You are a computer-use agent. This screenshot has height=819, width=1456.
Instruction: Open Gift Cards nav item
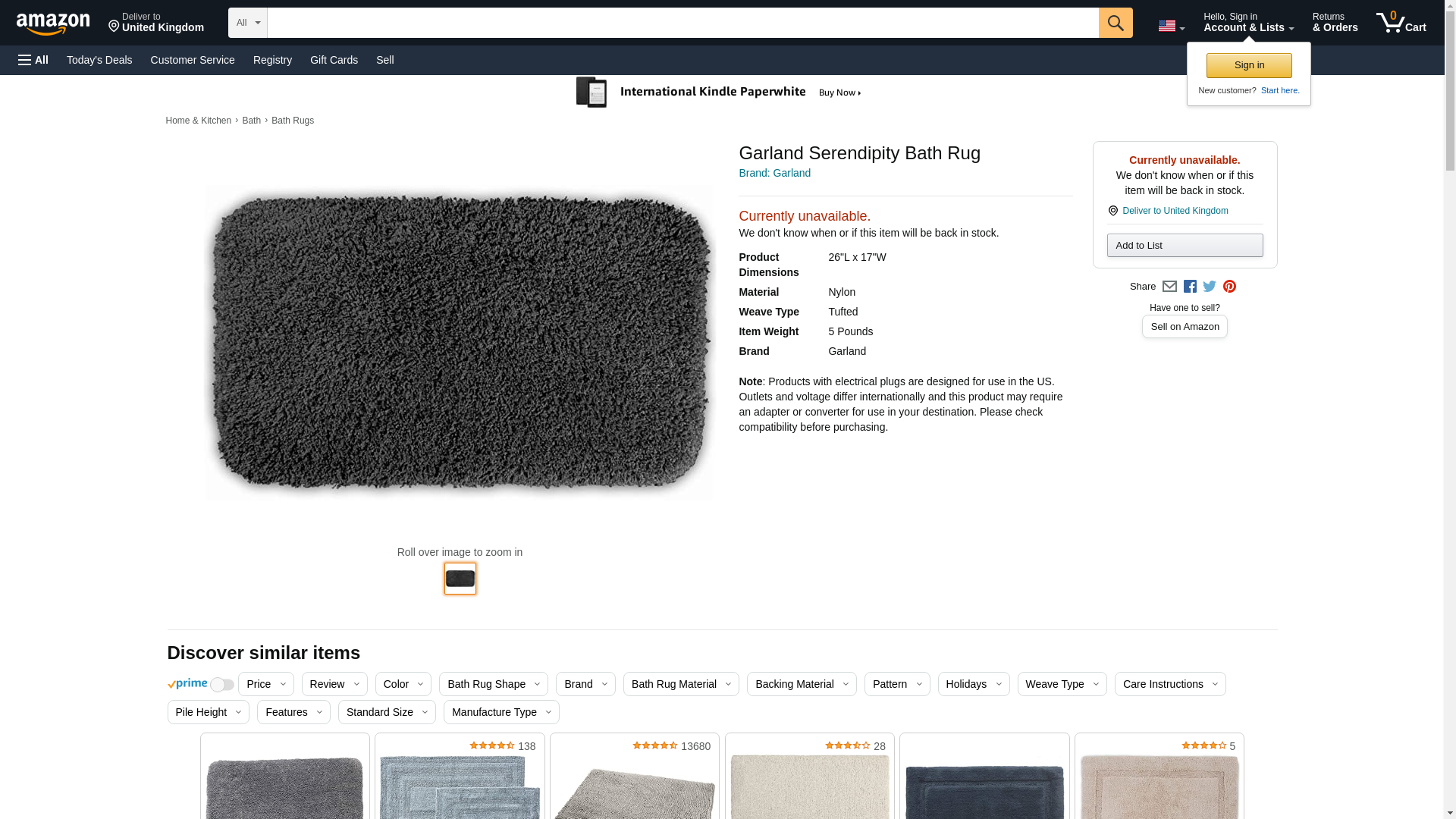coord(334,60)
